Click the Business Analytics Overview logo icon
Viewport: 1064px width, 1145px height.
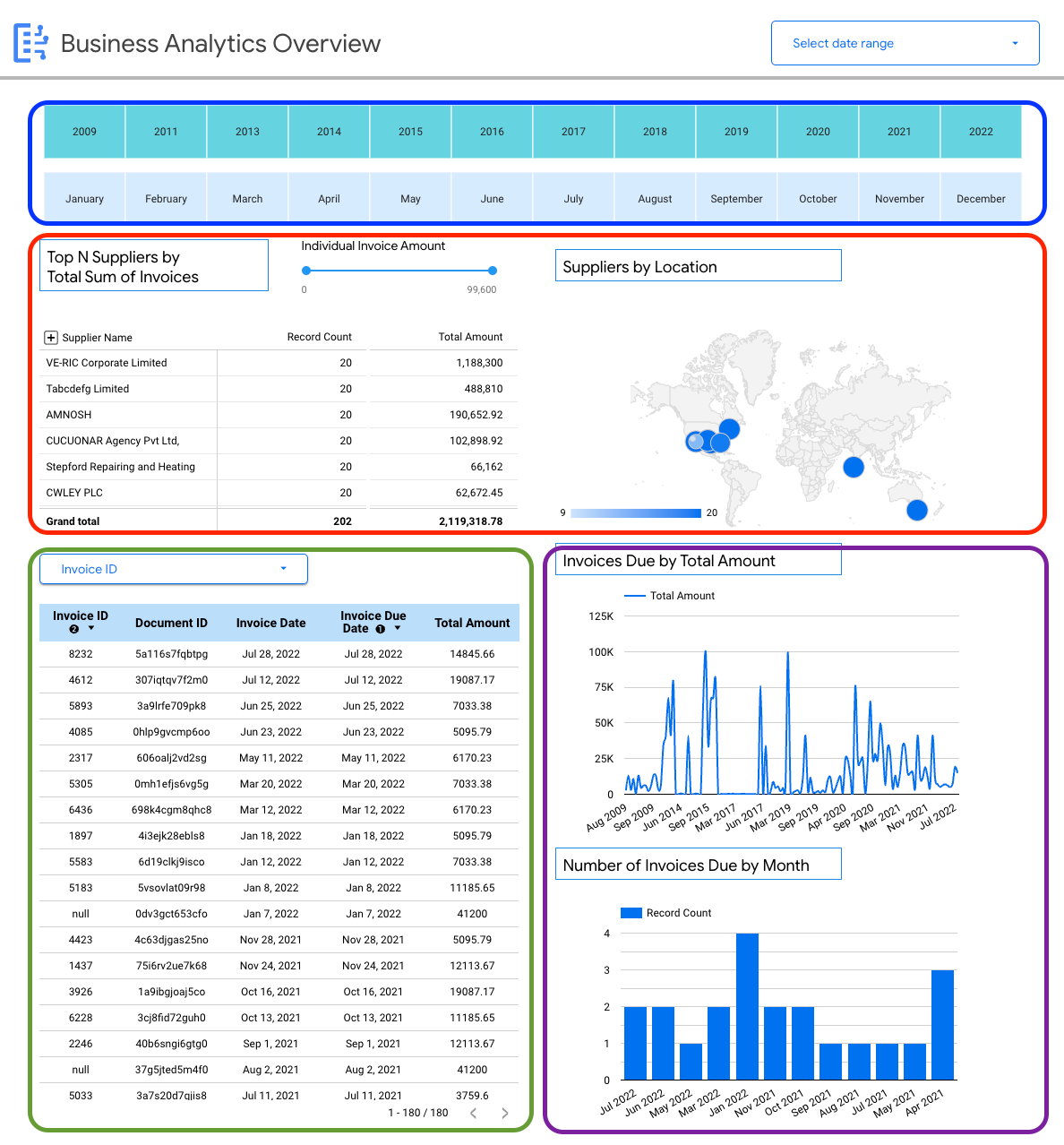point(30,42)
